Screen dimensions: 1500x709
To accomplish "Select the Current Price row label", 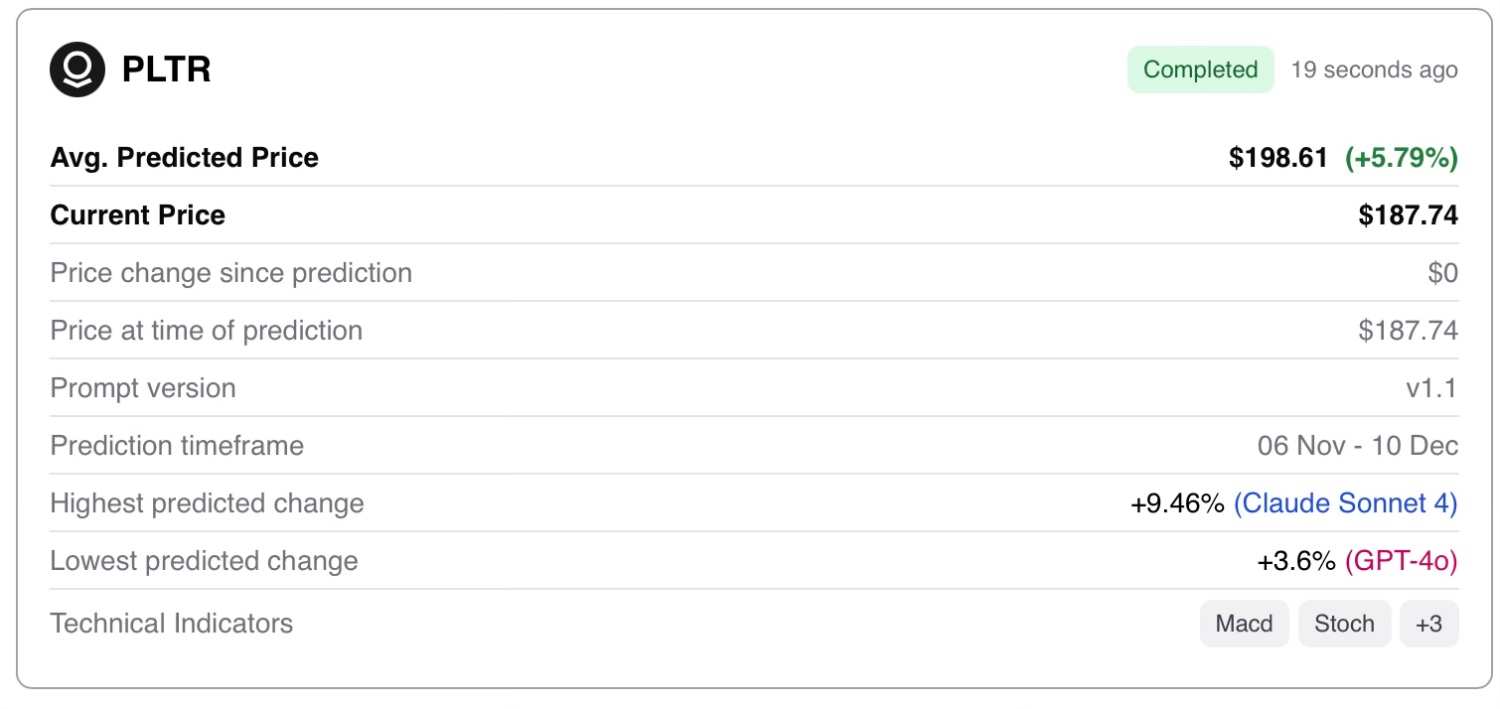I will [138, 215].
